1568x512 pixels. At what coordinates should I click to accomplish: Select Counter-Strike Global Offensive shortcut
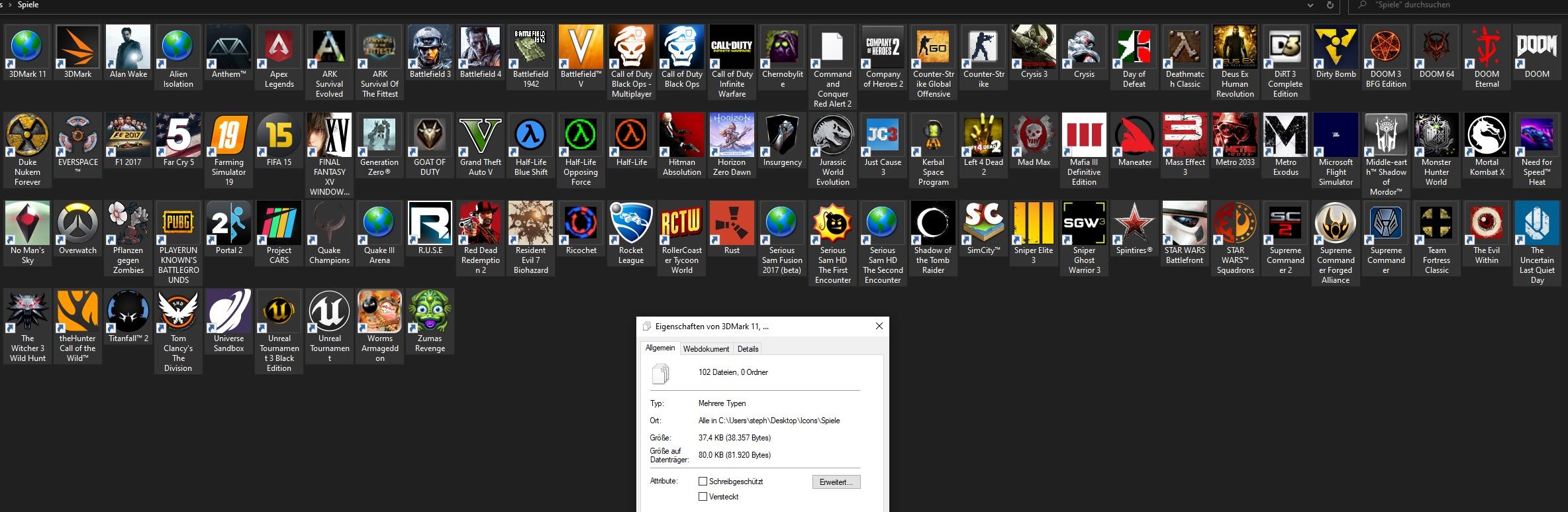click(x=933, y=62)
